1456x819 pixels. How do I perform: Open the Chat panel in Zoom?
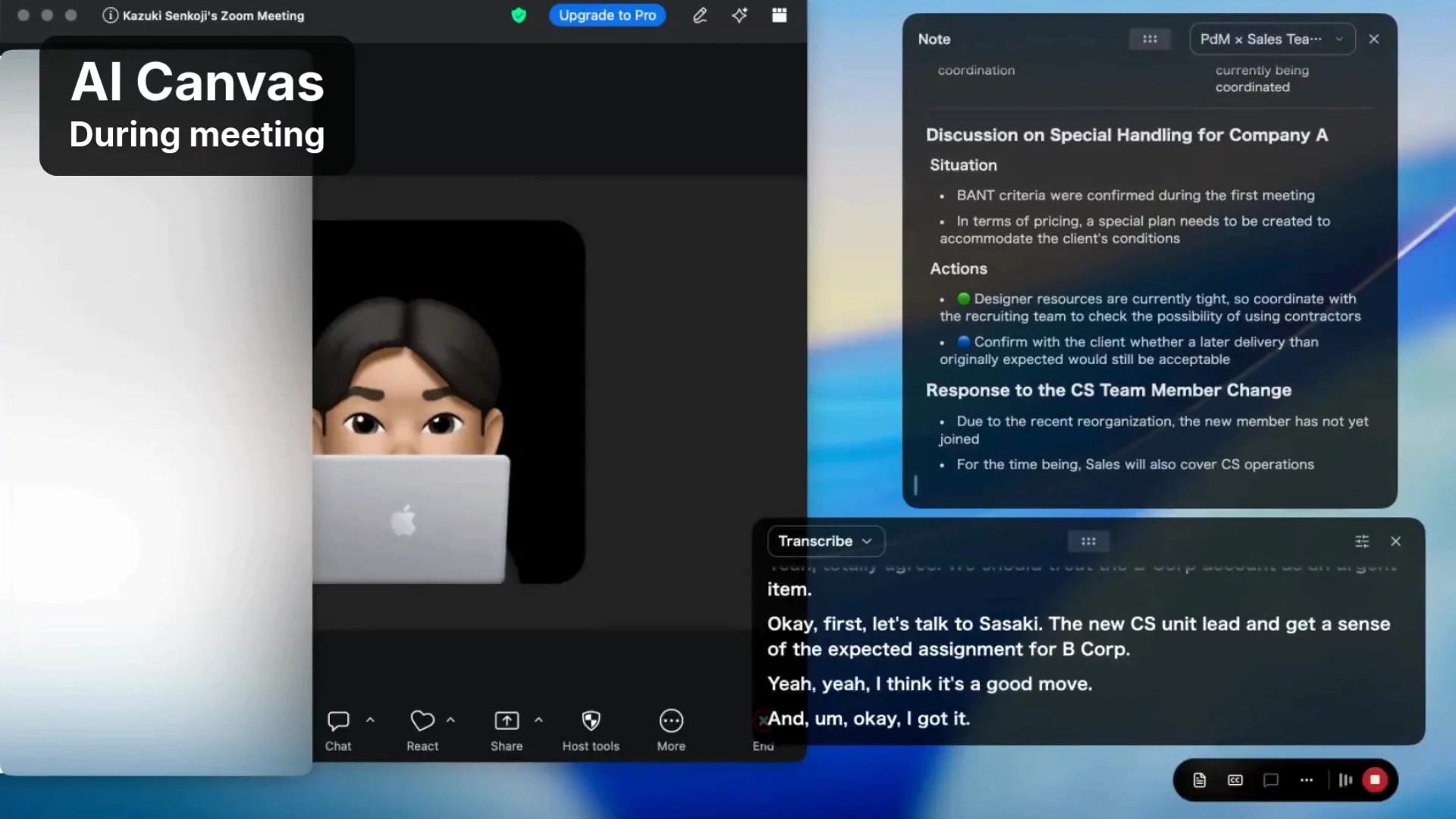[338, 730]
